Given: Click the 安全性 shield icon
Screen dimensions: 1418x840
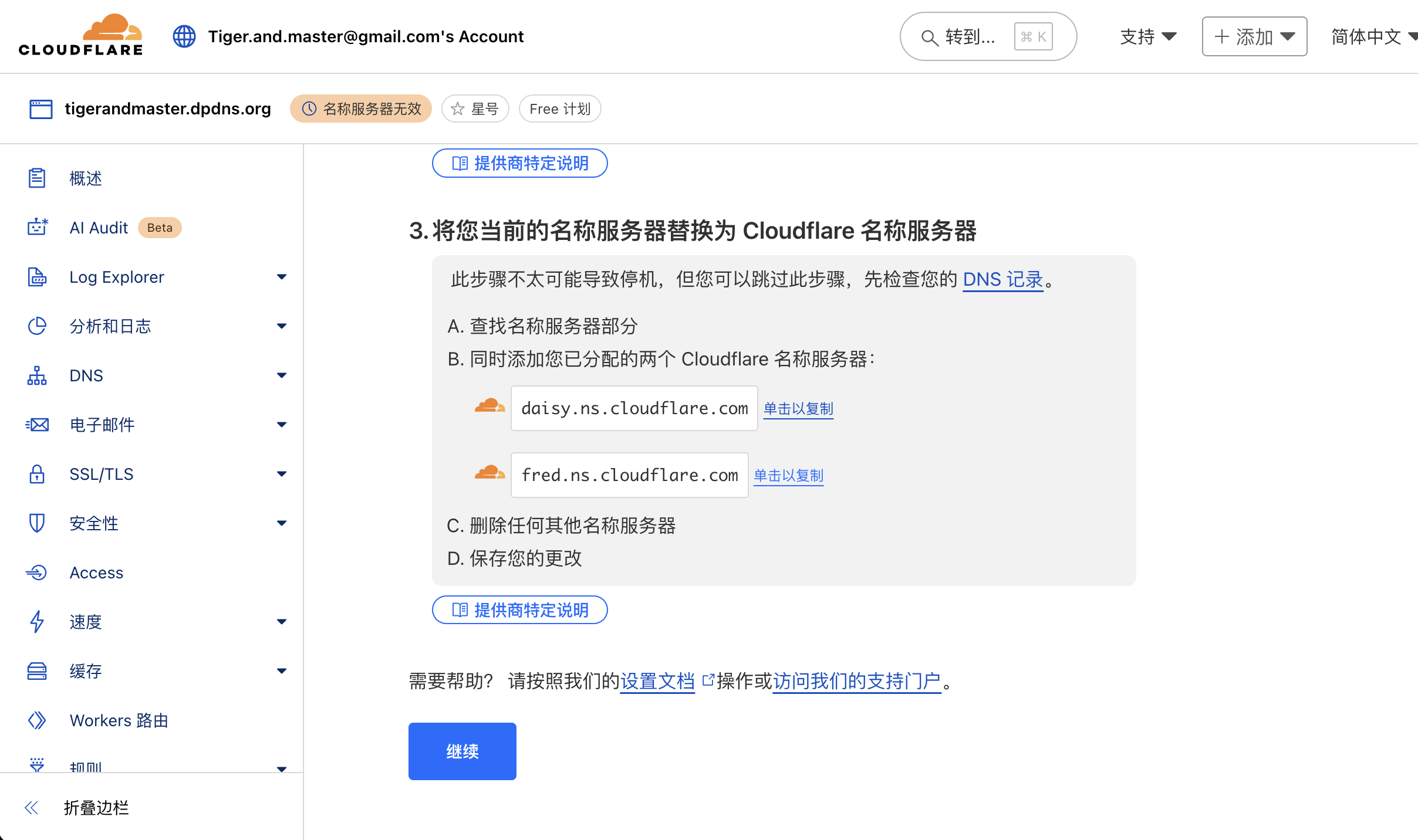Looking at the screenshot, I should click(37, 523).
